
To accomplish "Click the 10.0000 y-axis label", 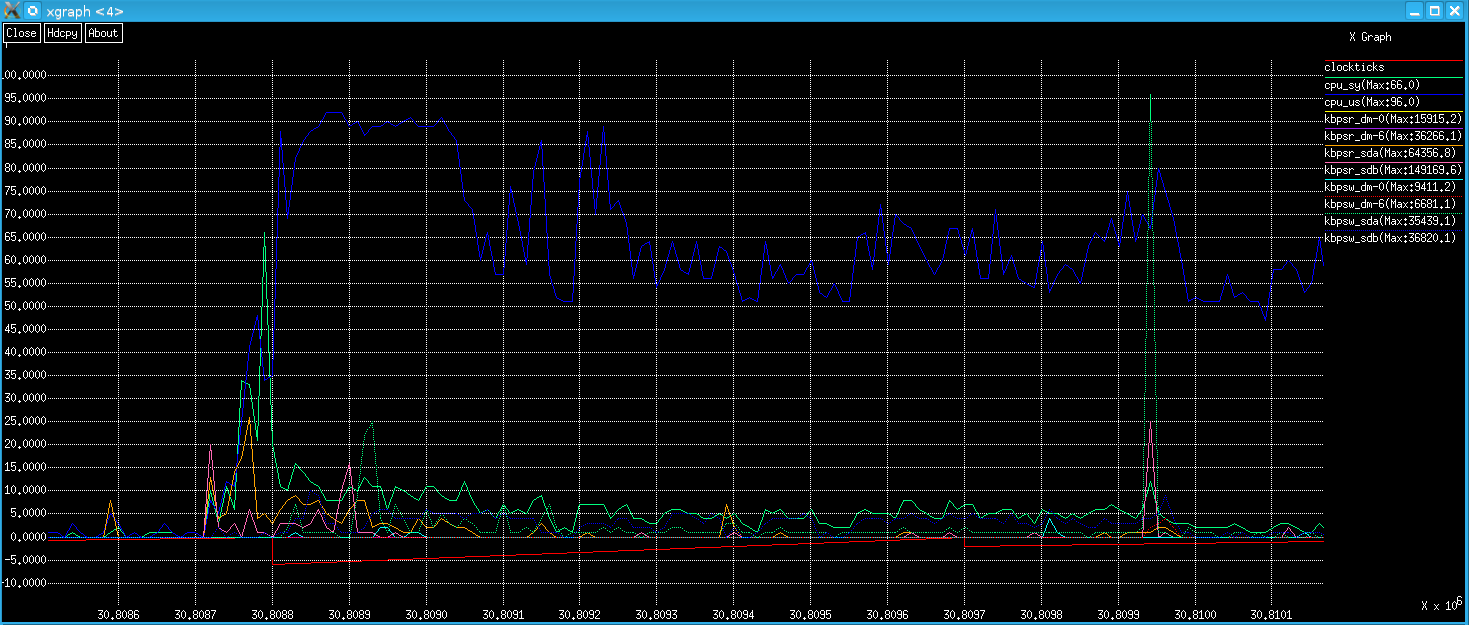I will pyautogui.click(x=24, y=491).
